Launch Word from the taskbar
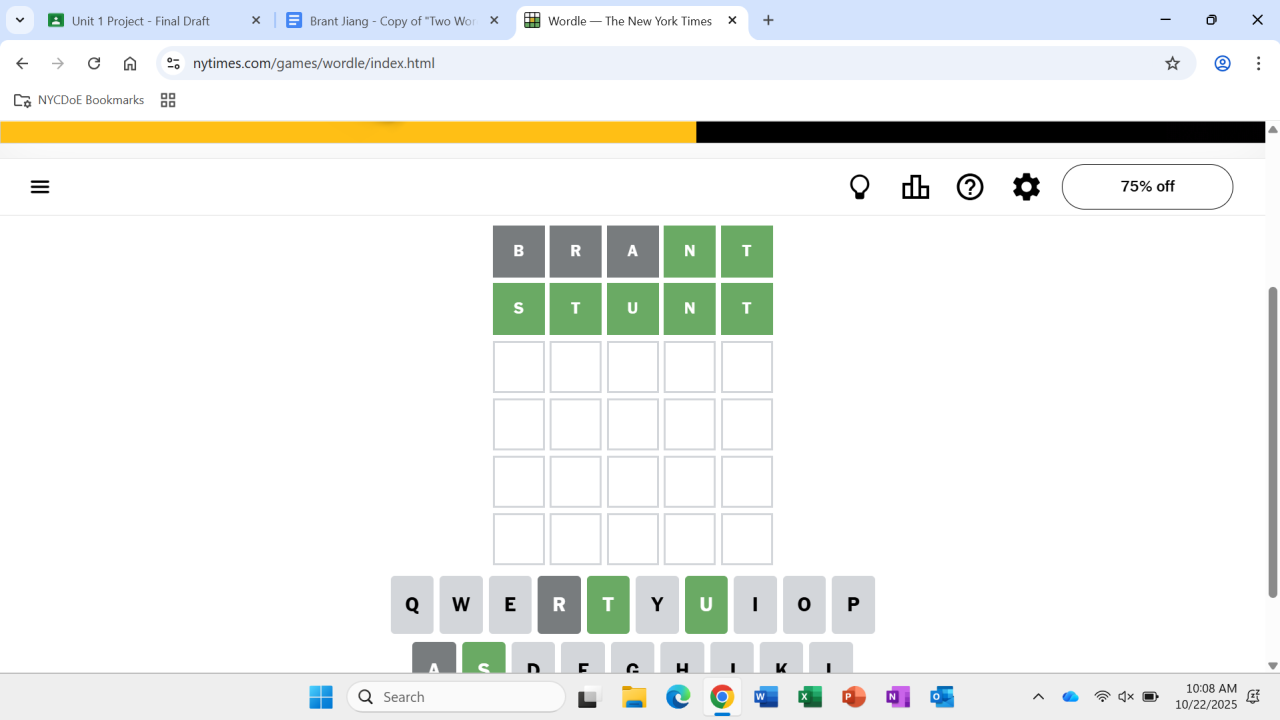 coord(766,697)
